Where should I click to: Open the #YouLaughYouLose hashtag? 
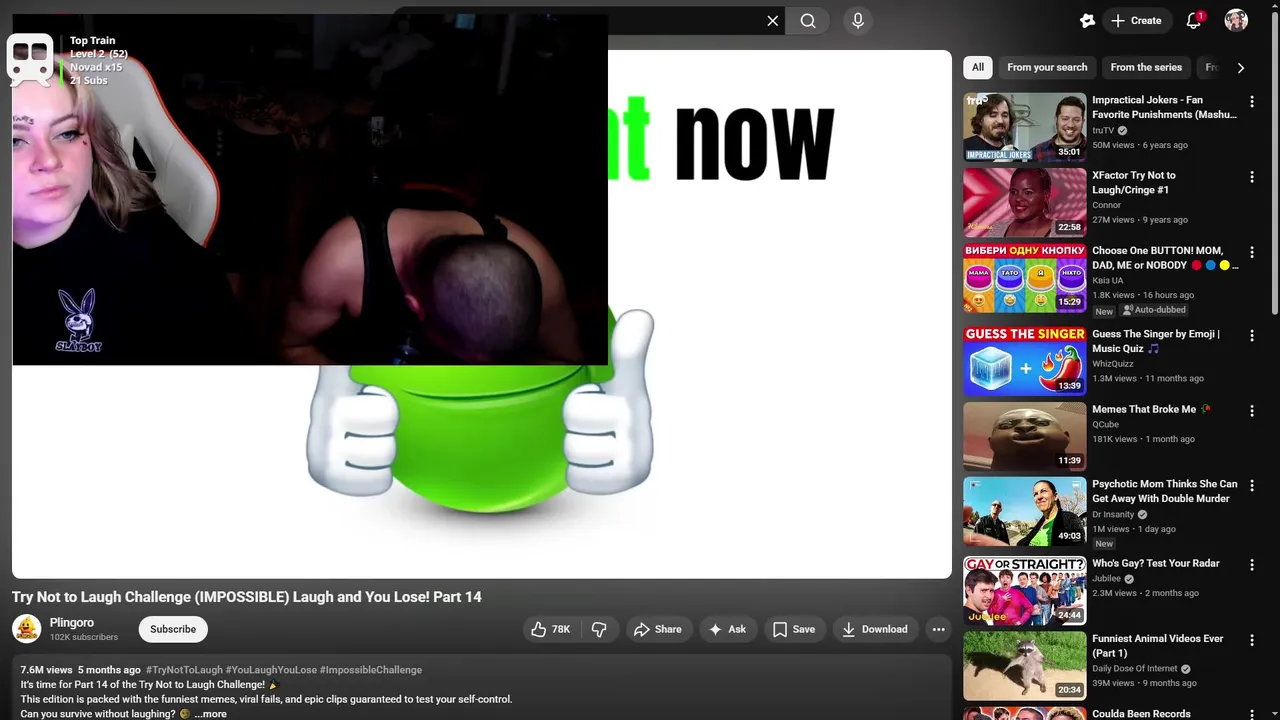click(271, 670)
